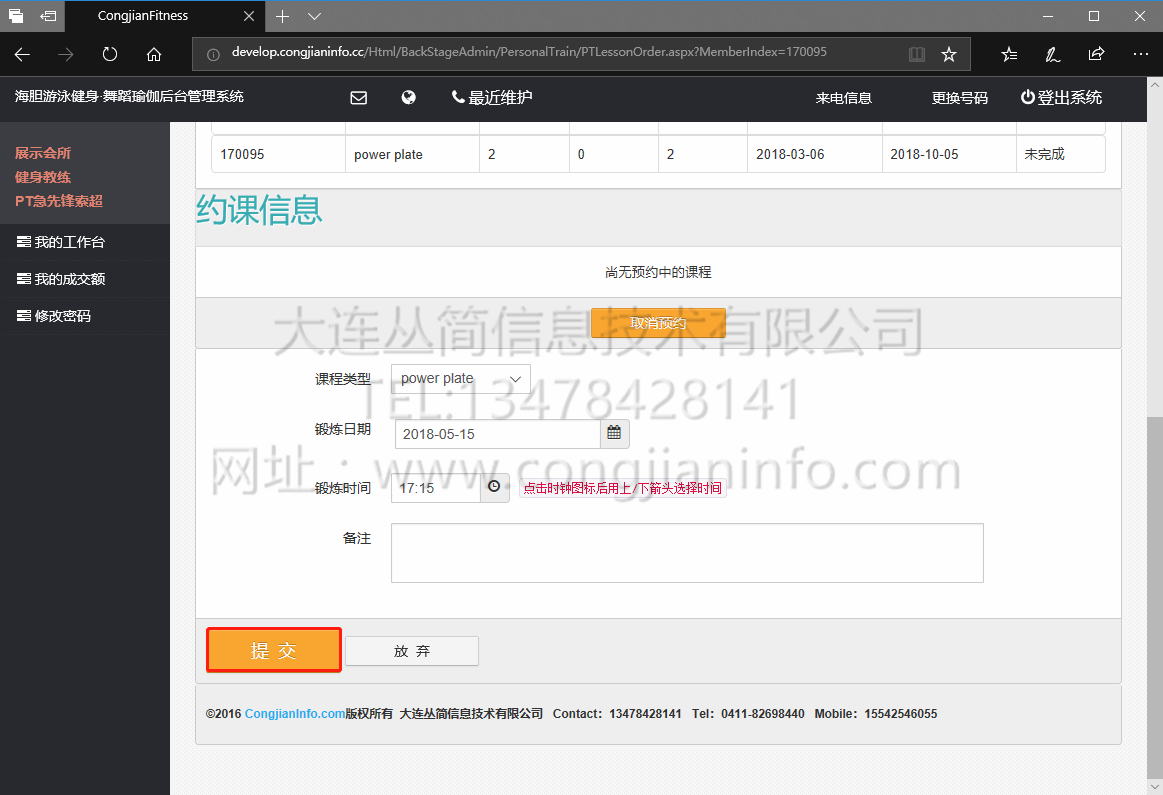Click the globe icon in header

408,97
